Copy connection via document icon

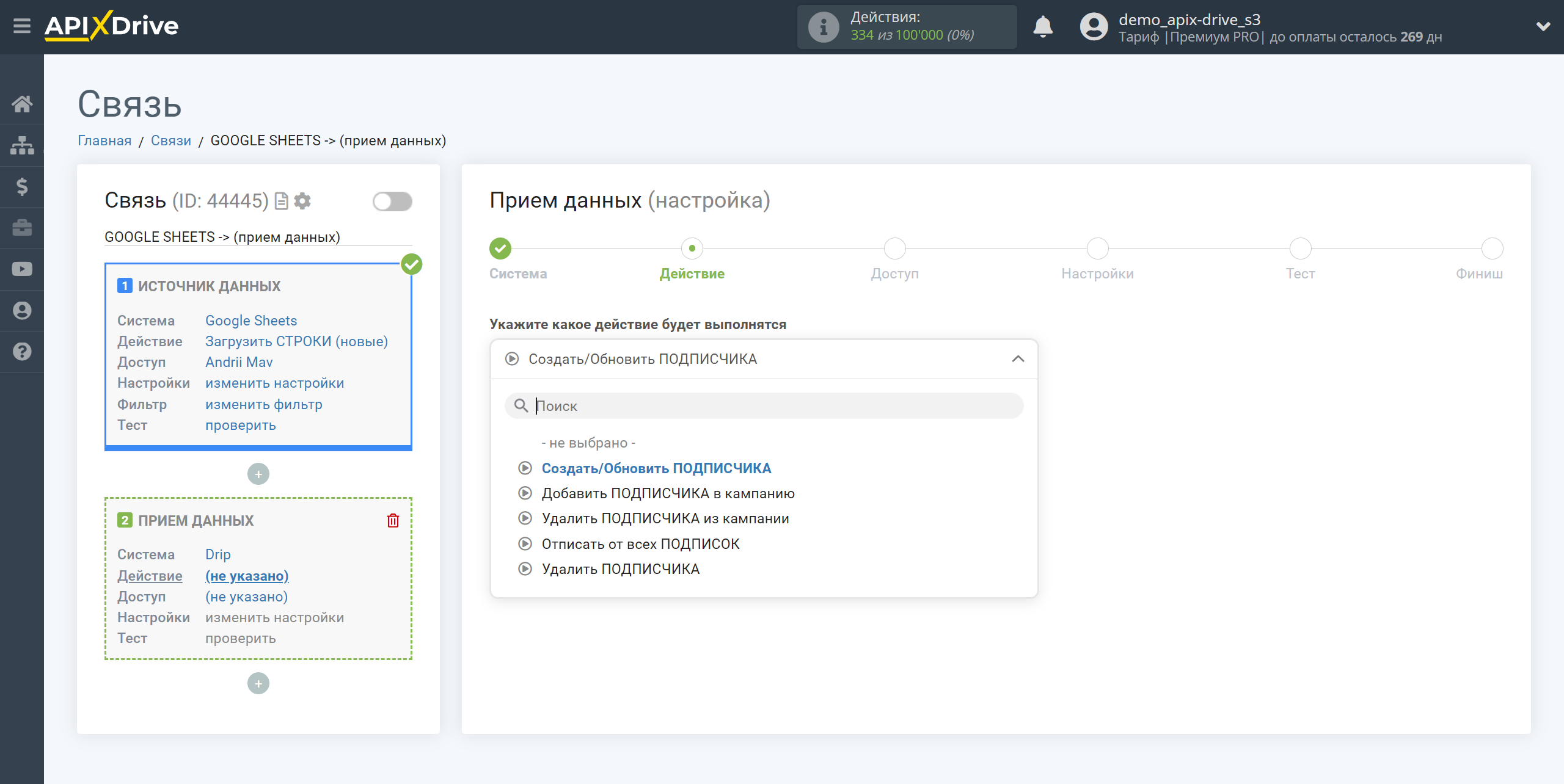(x=282, y=201)
